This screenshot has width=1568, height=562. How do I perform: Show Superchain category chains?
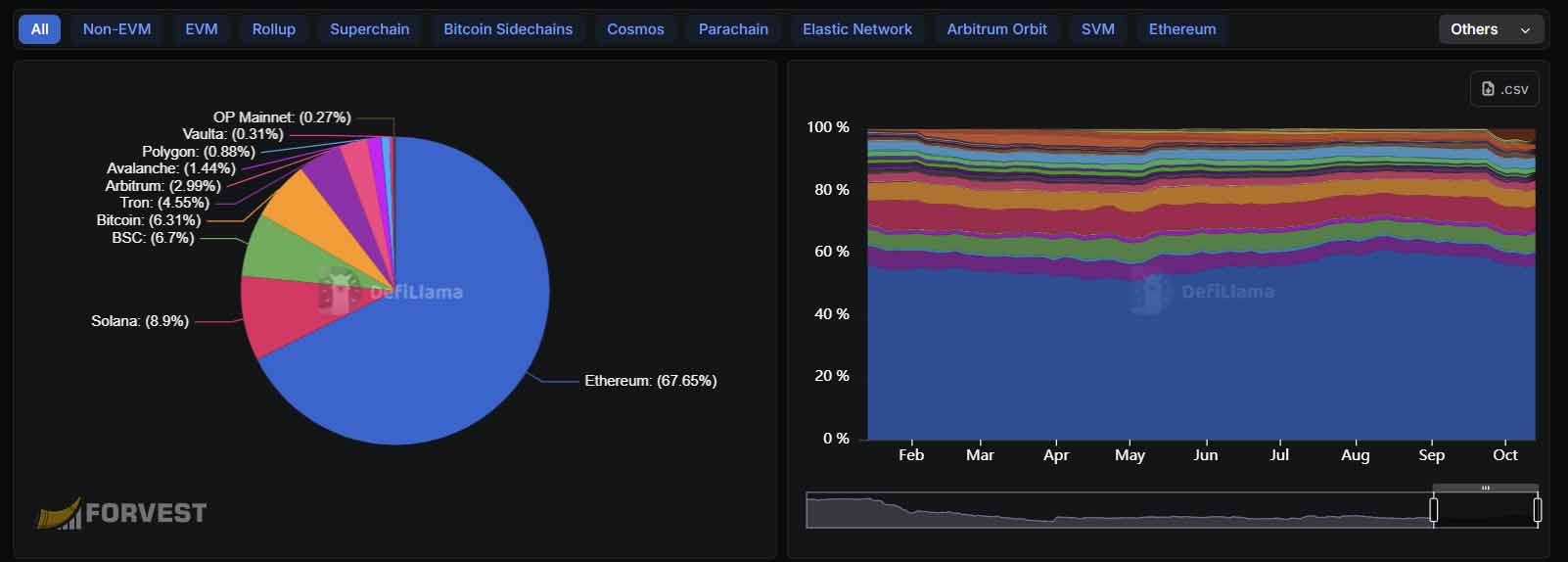(x=369, y=29)
